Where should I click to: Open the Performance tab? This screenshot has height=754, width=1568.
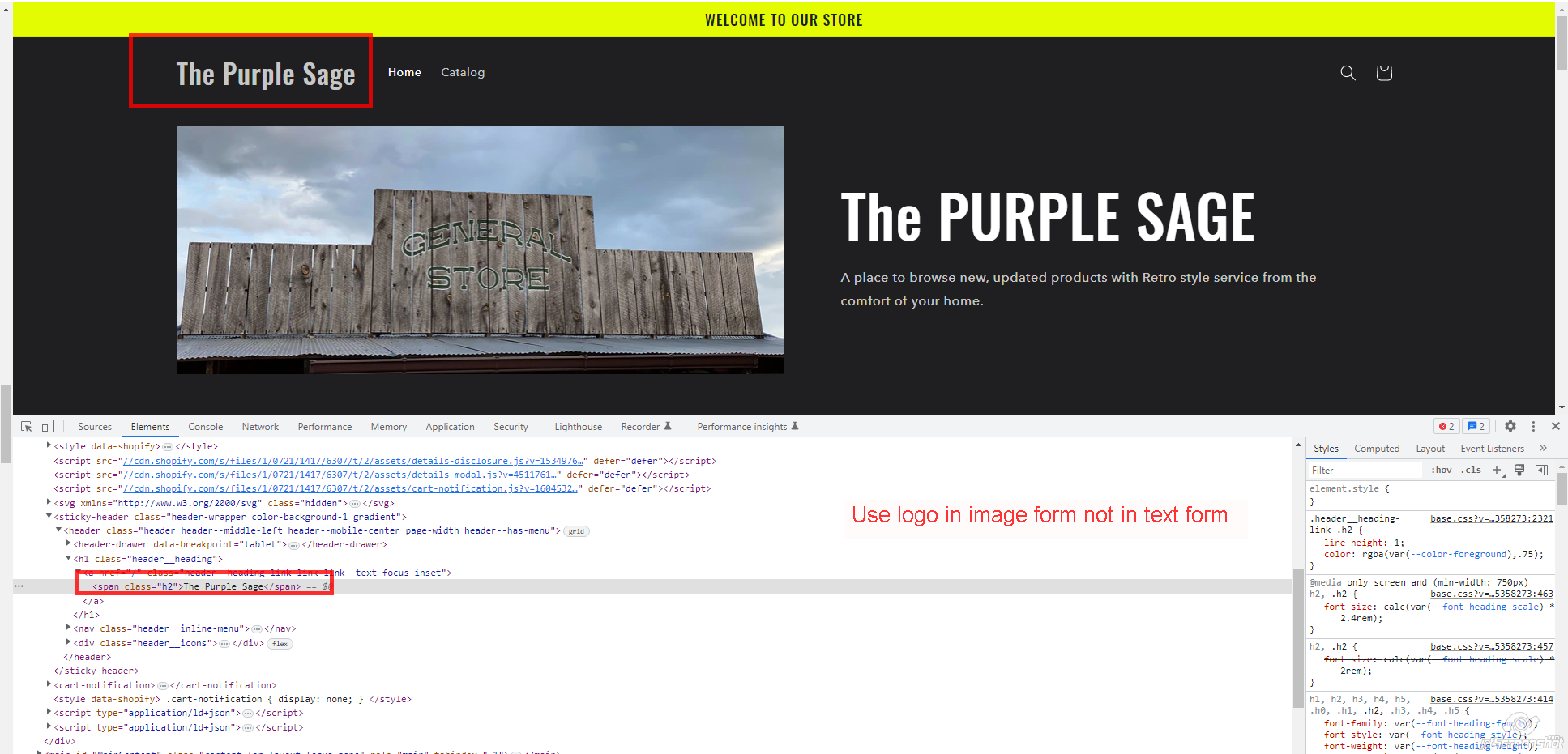click(x=325, y=427)
